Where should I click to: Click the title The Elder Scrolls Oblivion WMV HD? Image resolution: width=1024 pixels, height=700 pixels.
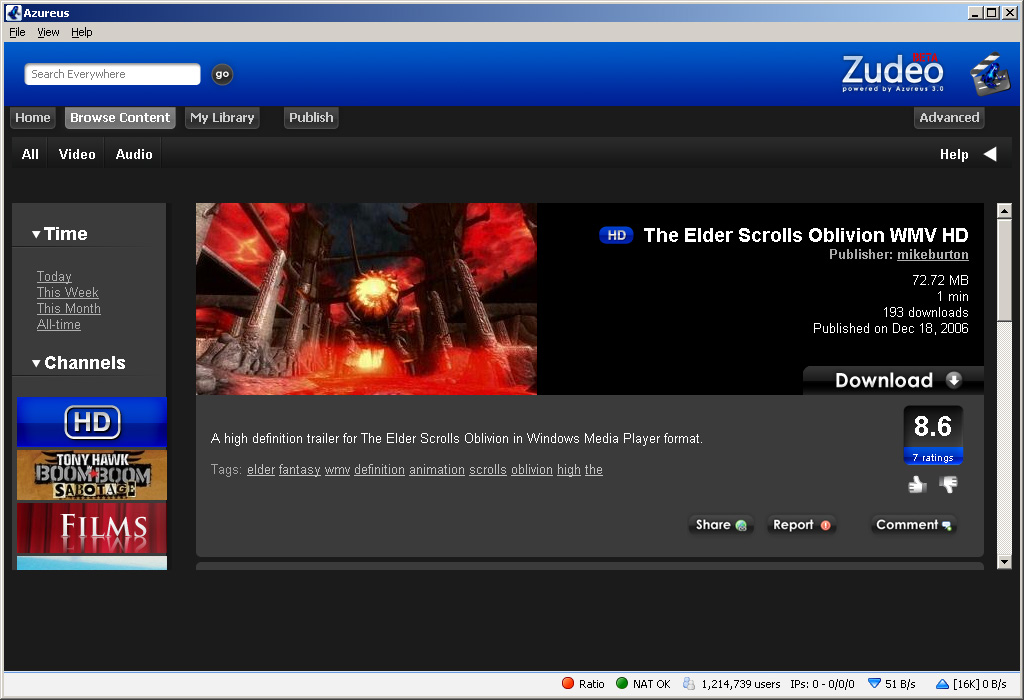click(x=806, y=235)
